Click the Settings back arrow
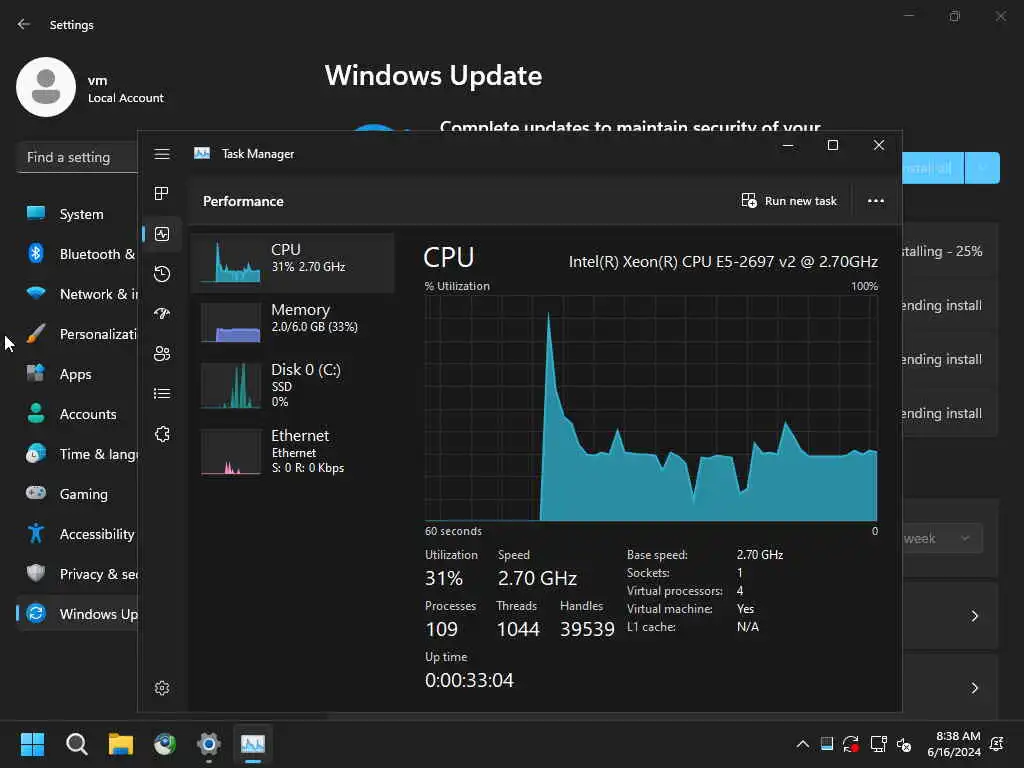Viewport: 1024px width, 768px height. pos(24,24)
